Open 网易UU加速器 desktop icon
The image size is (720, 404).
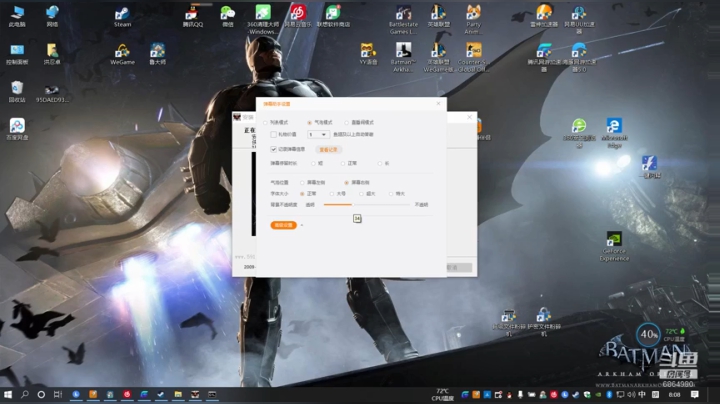(x=579, y=20)
